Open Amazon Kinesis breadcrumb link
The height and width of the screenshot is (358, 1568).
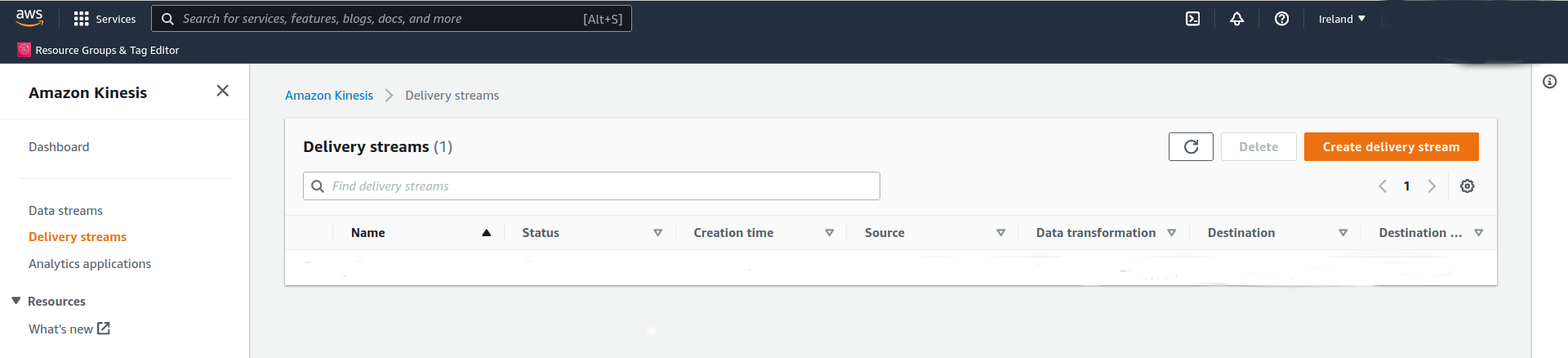coord(329,96)
